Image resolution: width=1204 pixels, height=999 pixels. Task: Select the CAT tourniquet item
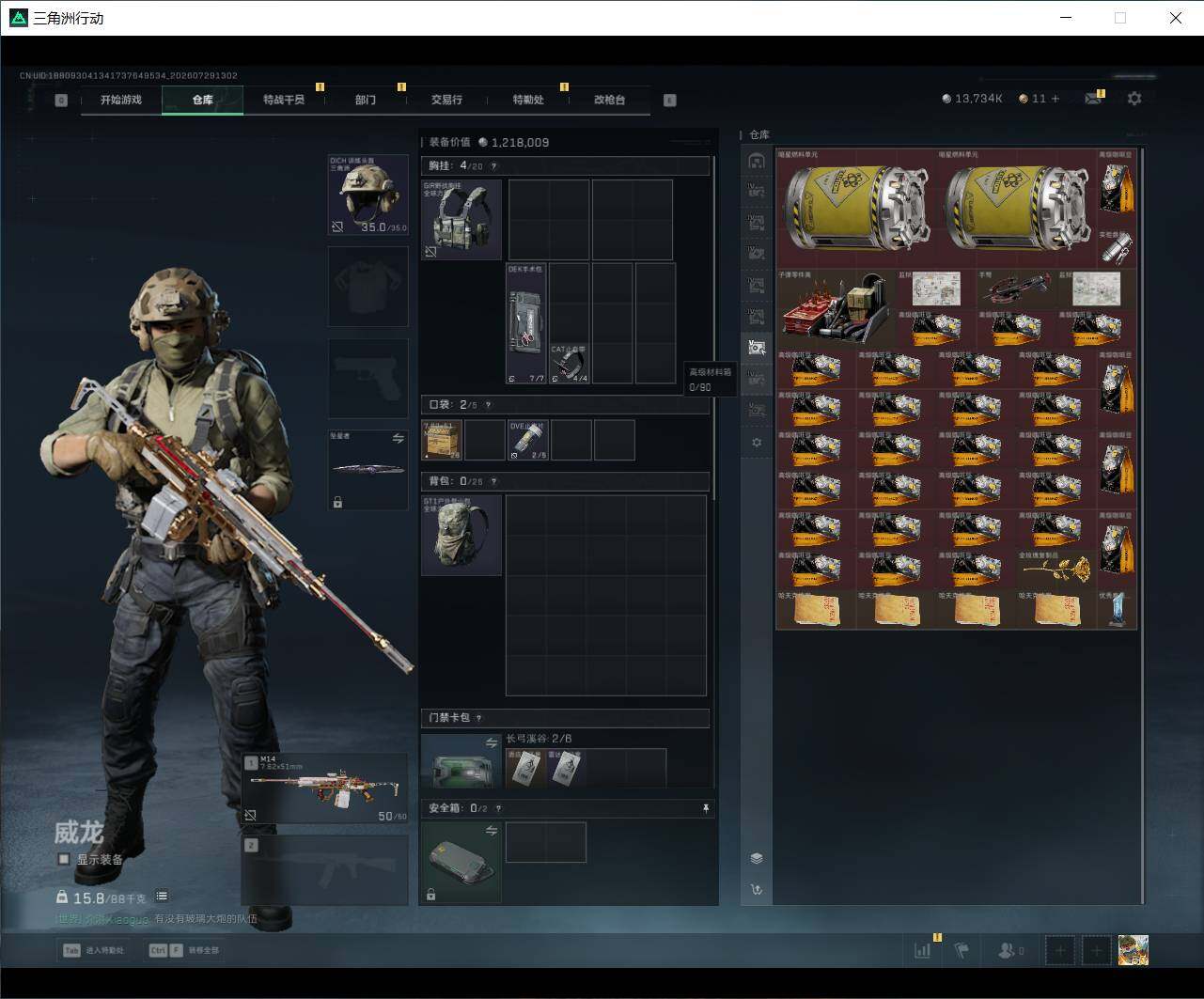pos(570,364)
